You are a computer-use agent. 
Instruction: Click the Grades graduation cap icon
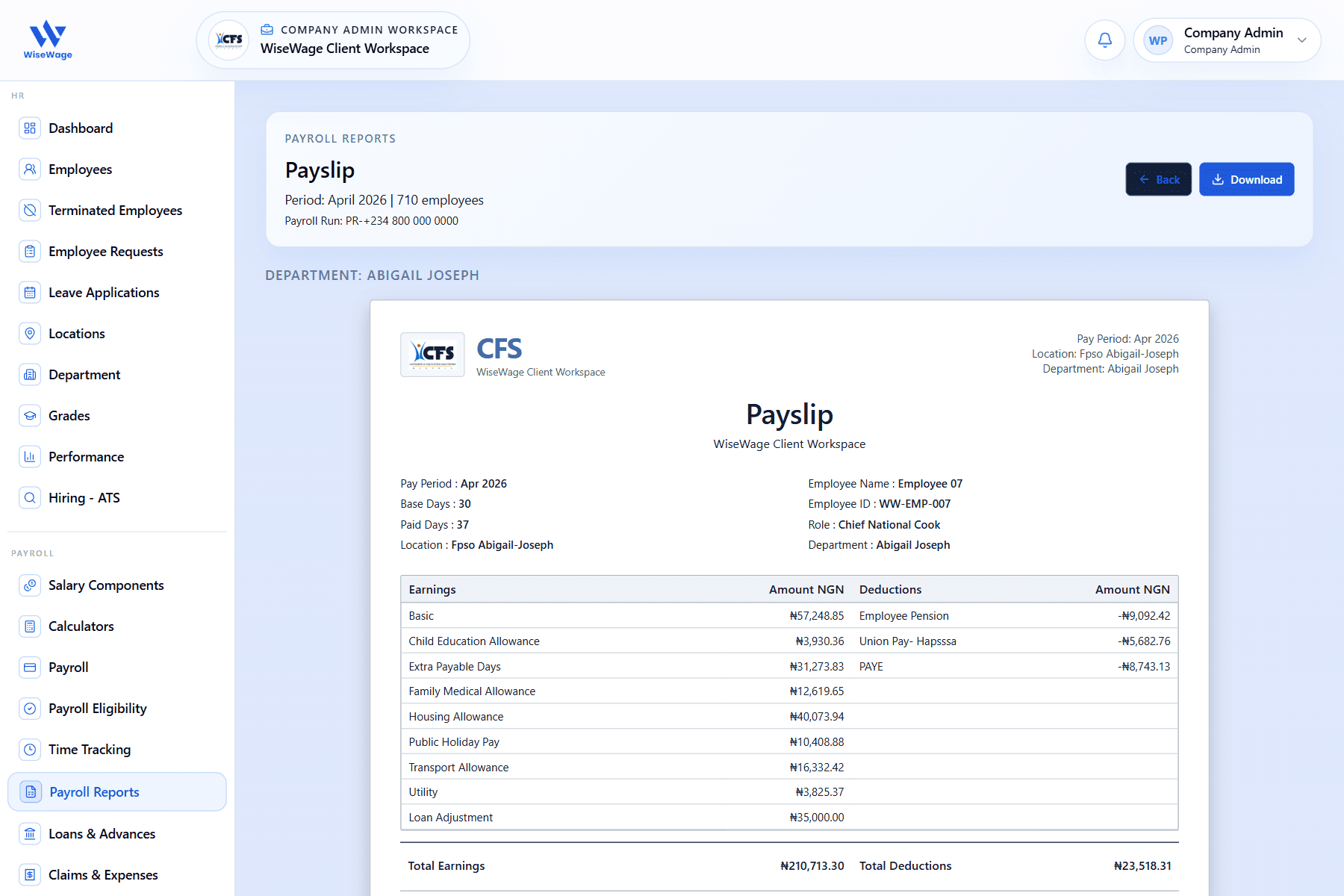[30, 416]
